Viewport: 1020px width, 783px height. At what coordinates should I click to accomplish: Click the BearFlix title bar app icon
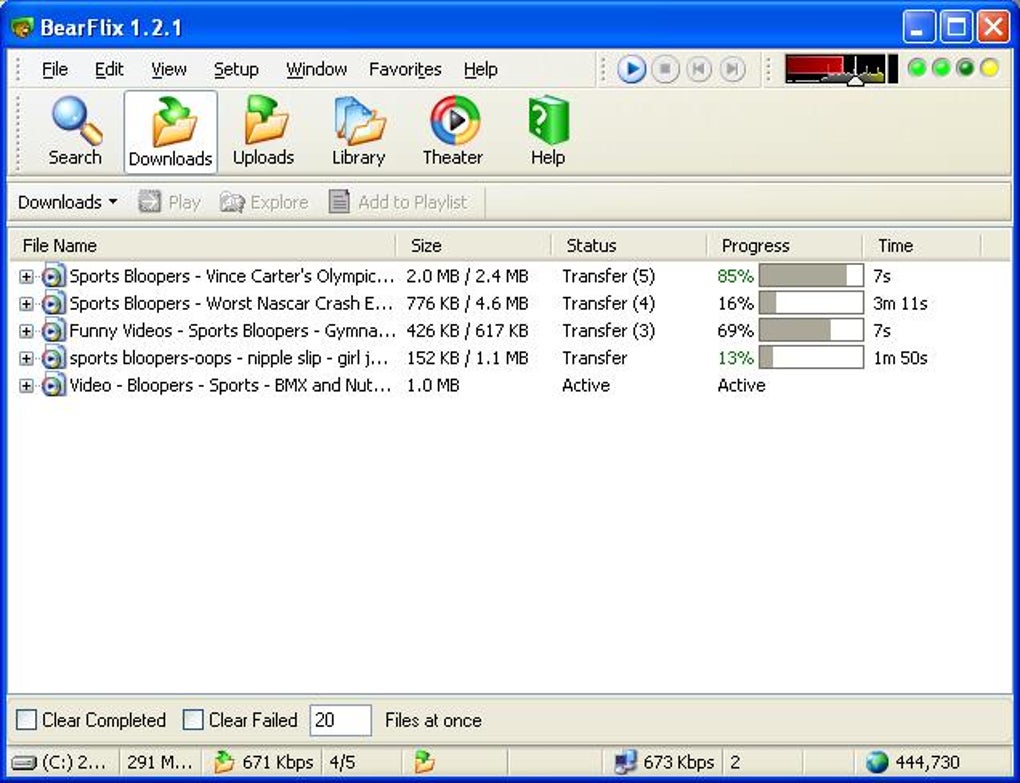tap(22, 27)
